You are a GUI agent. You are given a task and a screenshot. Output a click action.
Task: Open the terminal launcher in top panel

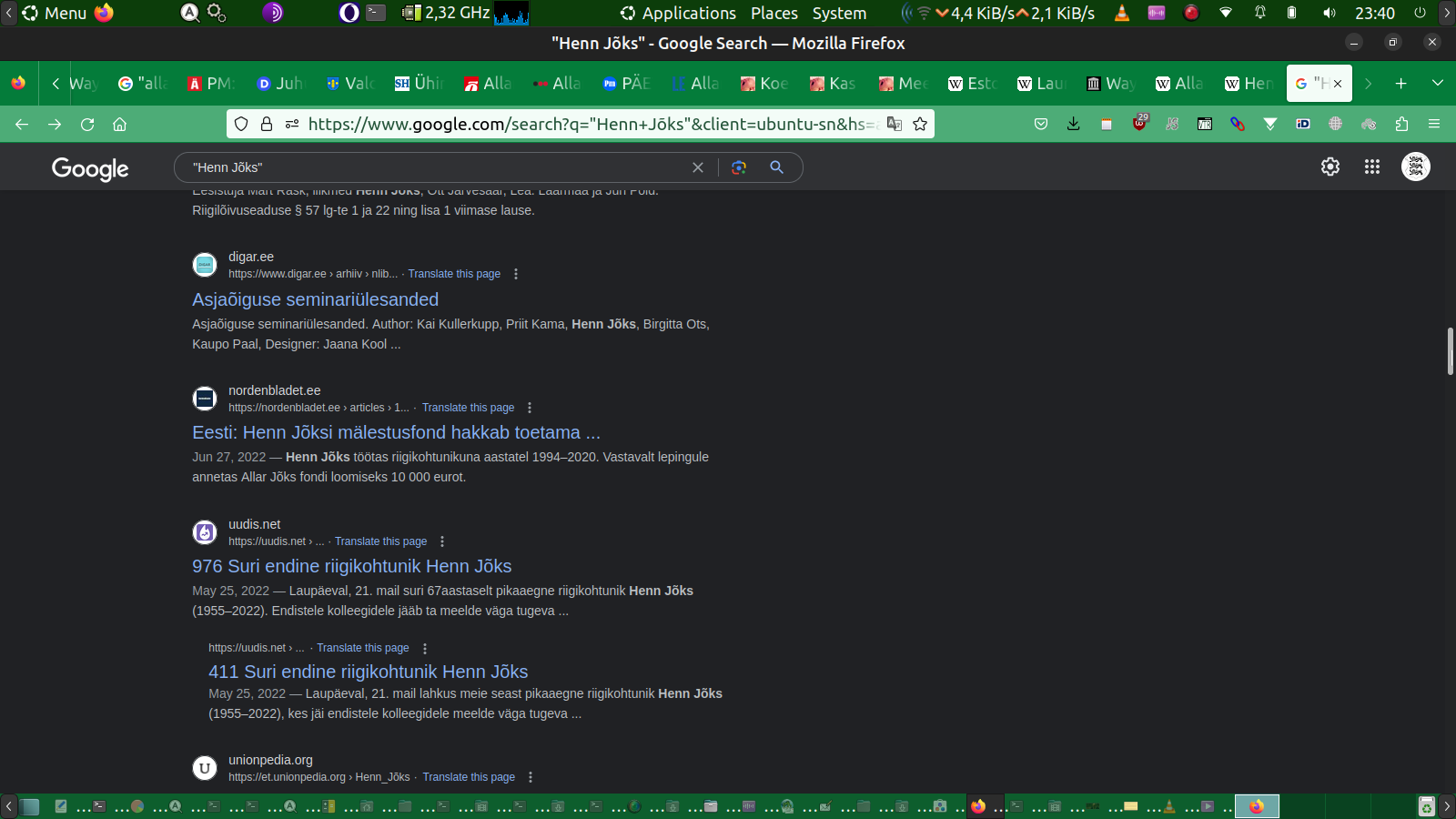(376, 13)
